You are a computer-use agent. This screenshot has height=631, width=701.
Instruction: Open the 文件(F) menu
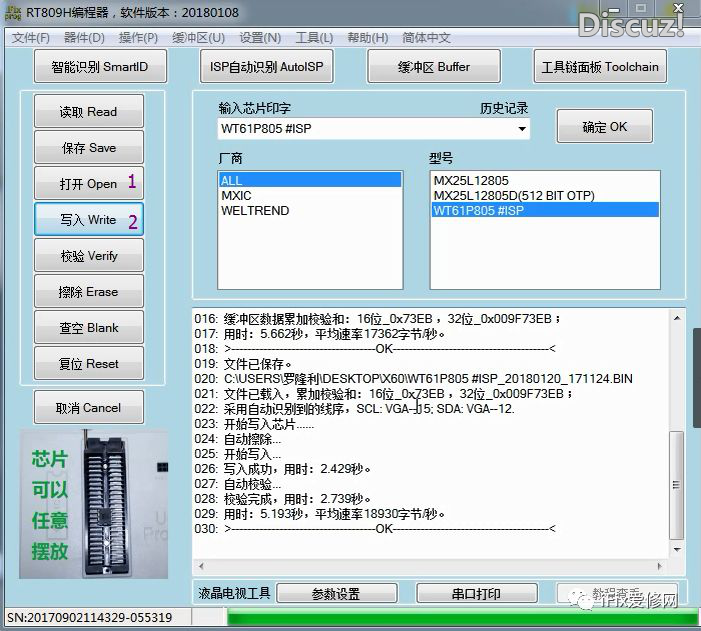pyautogui.click(x=30, y=38)
